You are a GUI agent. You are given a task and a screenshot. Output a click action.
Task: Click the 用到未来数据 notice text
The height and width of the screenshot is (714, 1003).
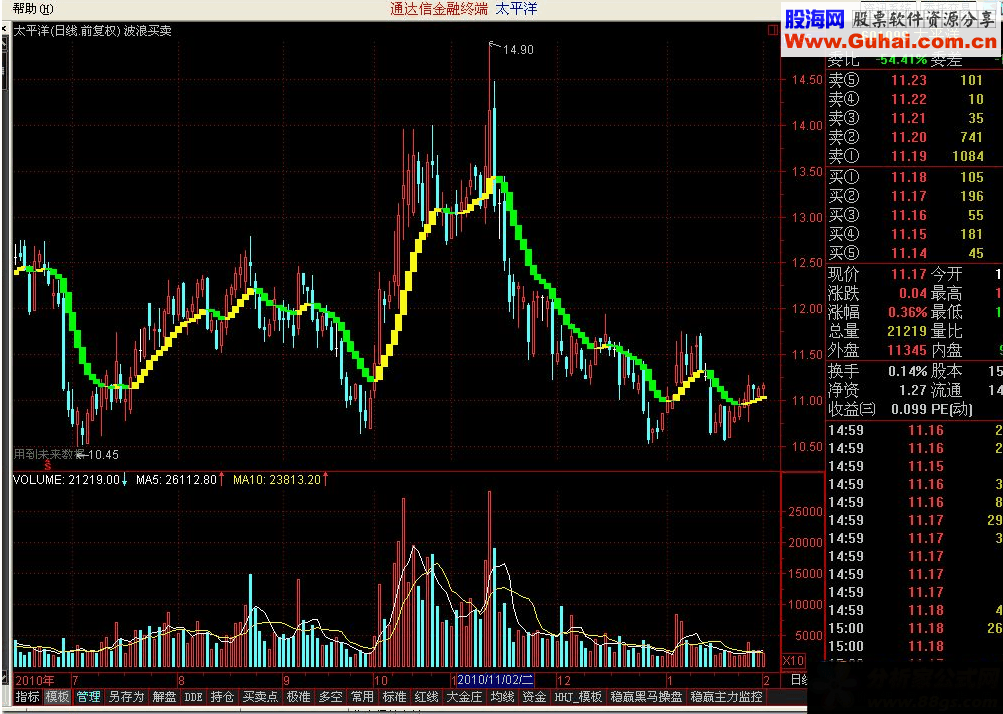tap(49, 454)
